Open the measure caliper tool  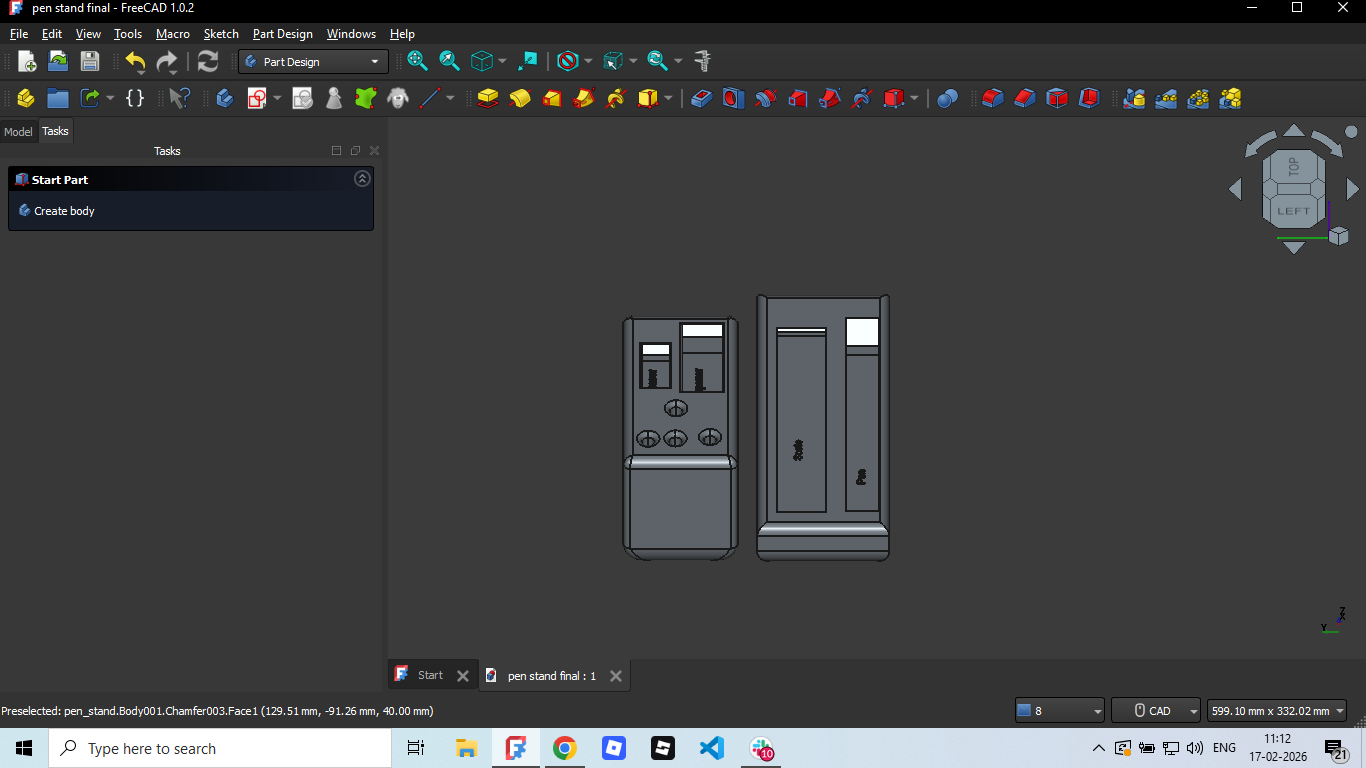[x=702, y=61]
